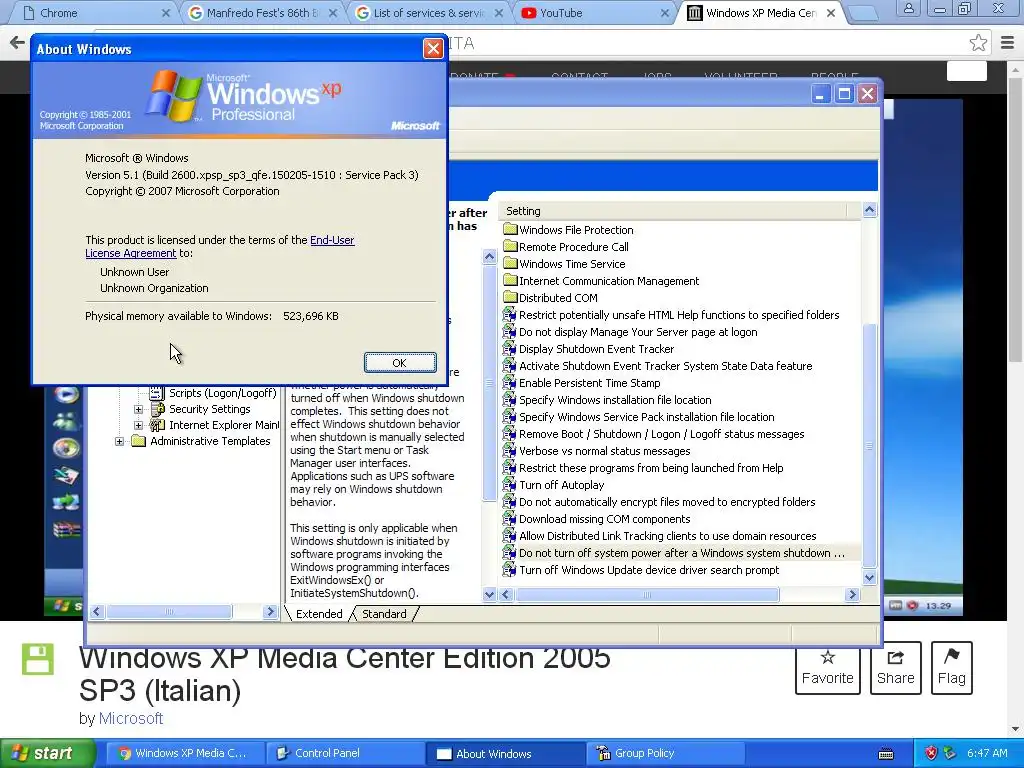Click the Share button on the page

pos(895,668)
